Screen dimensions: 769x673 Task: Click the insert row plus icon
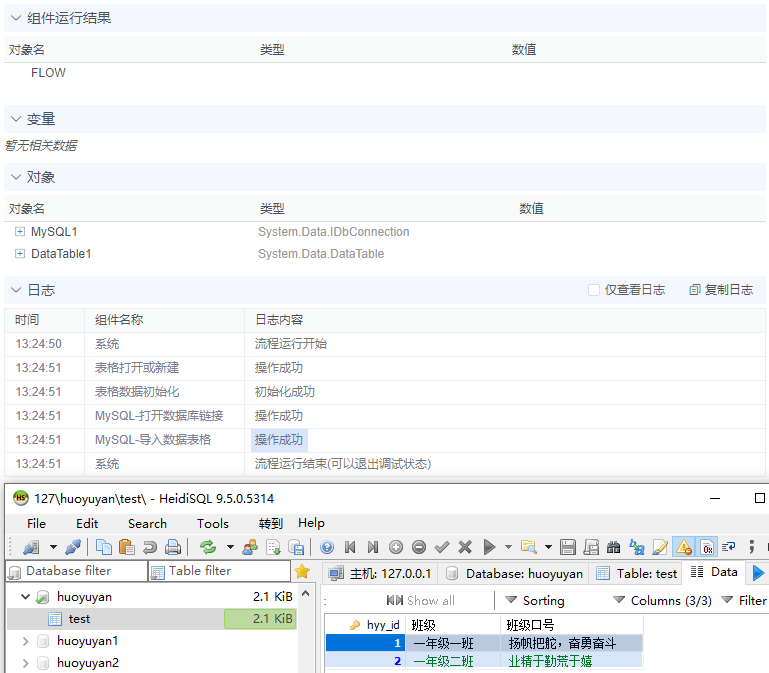click(x=396, y=547)
